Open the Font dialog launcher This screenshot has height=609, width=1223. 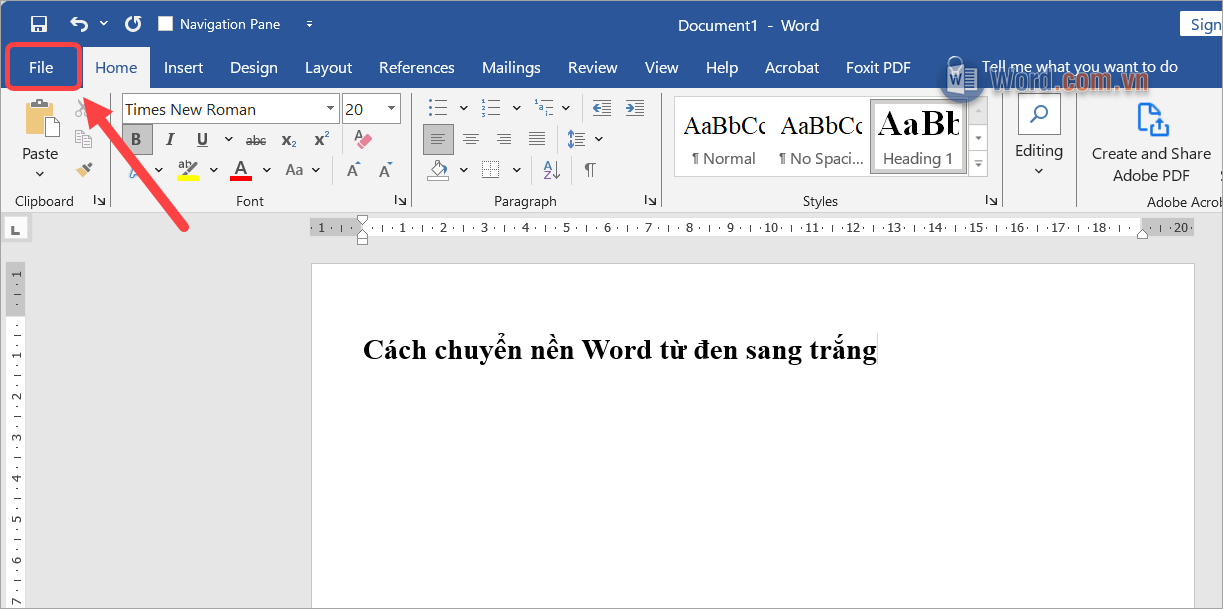[x=400, y=201]
